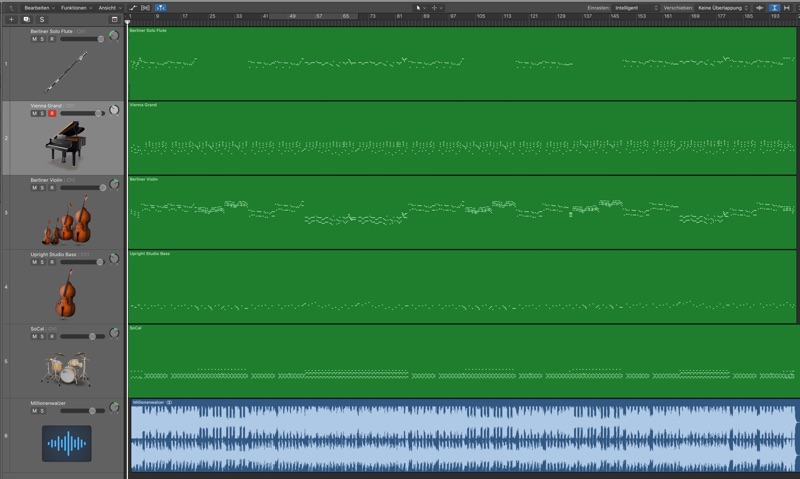This screenshot has width=800, height=479.
Task: Select the SoCal drummer region
Action: pos(464,361)
